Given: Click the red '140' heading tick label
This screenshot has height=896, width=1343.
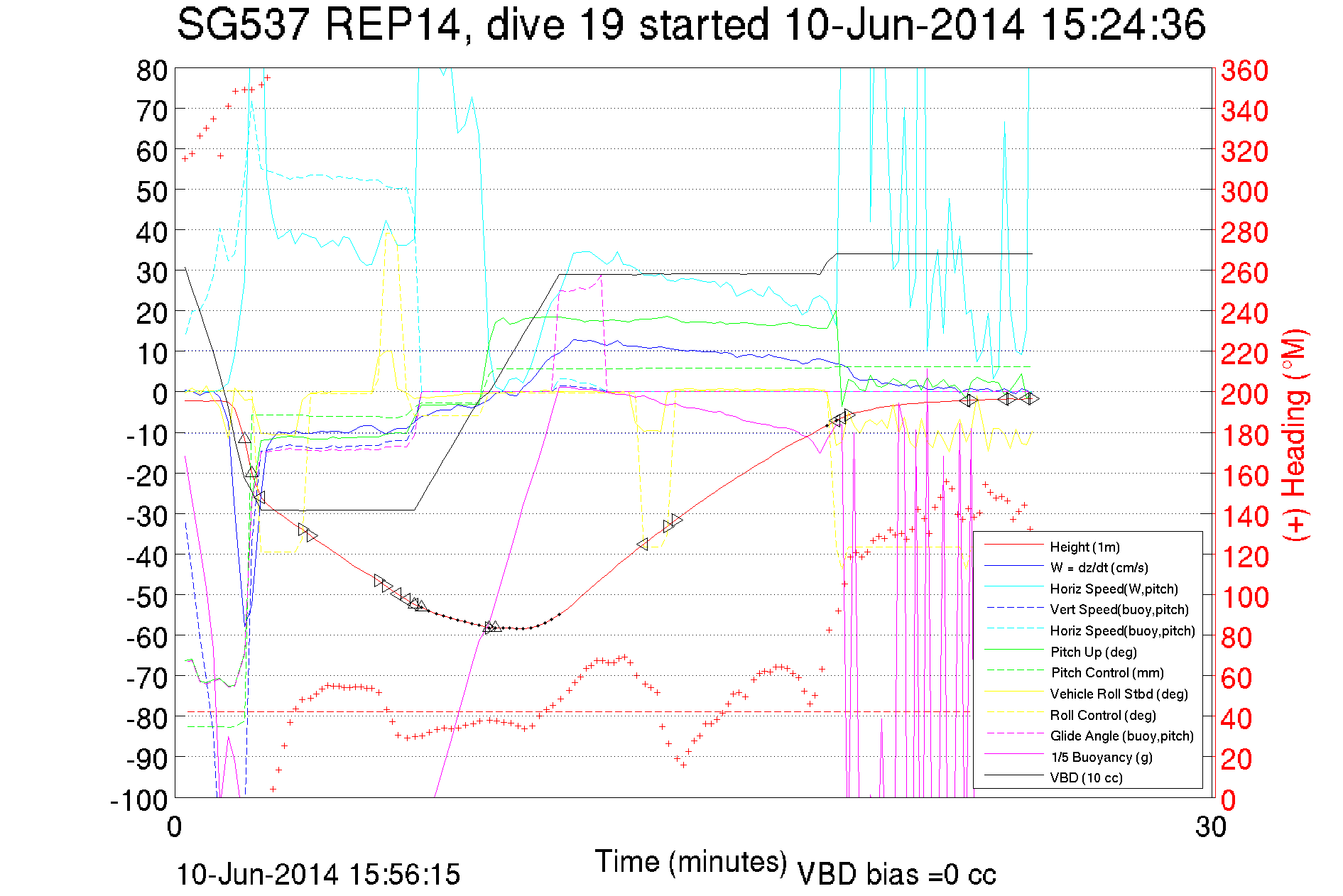Looking at the screenshot, I should tap(1244, 516).
